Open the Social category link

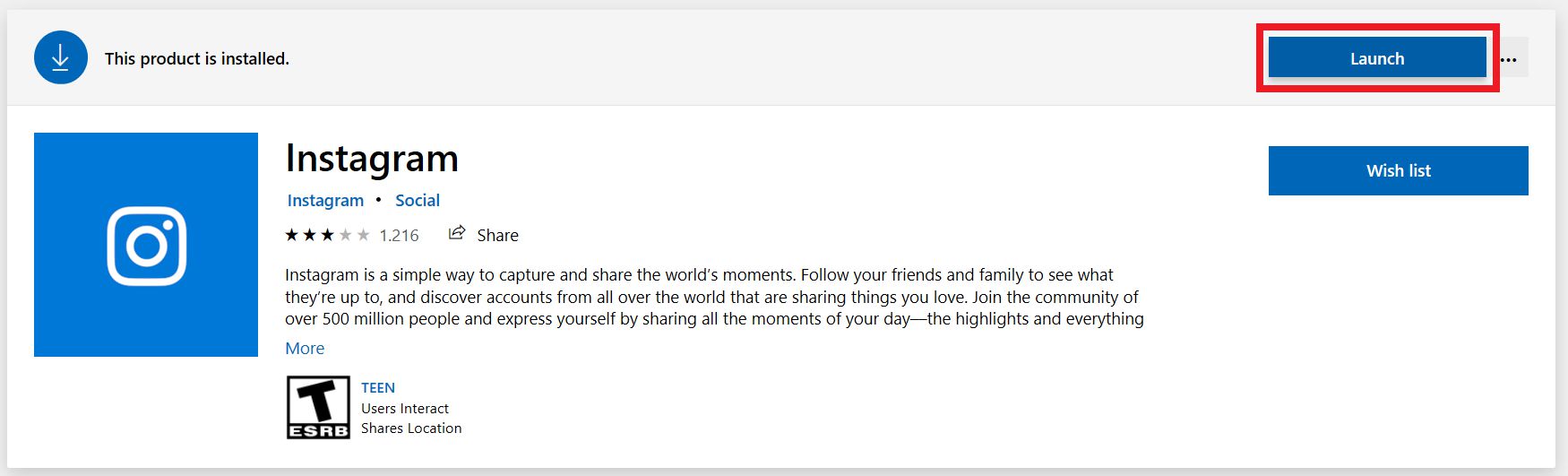click(418, 201)
